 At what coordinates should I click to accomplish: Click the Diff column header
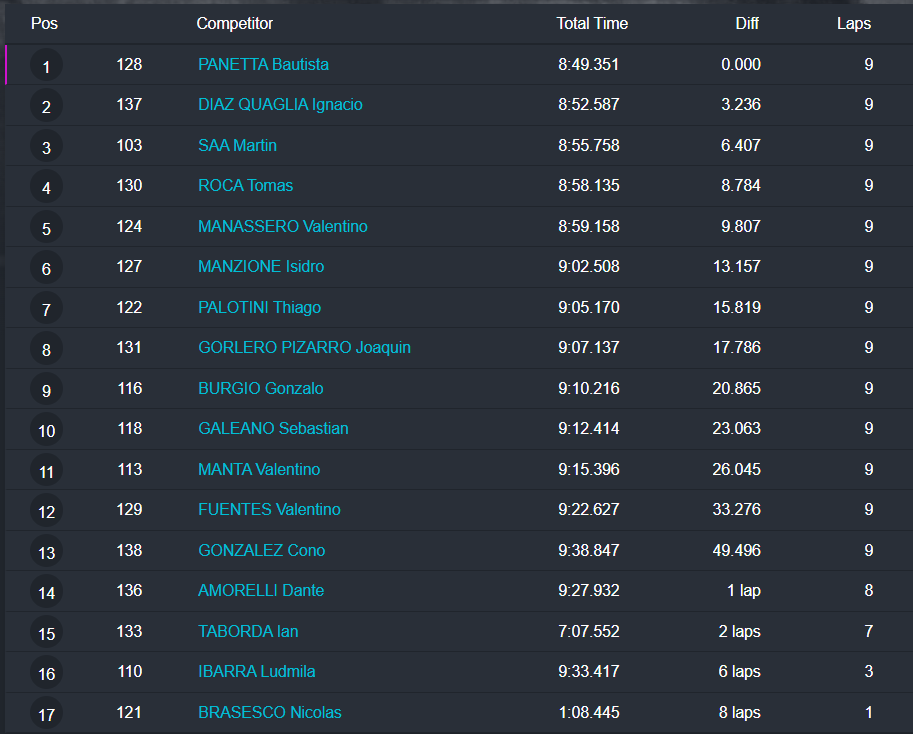click(747, 24)
